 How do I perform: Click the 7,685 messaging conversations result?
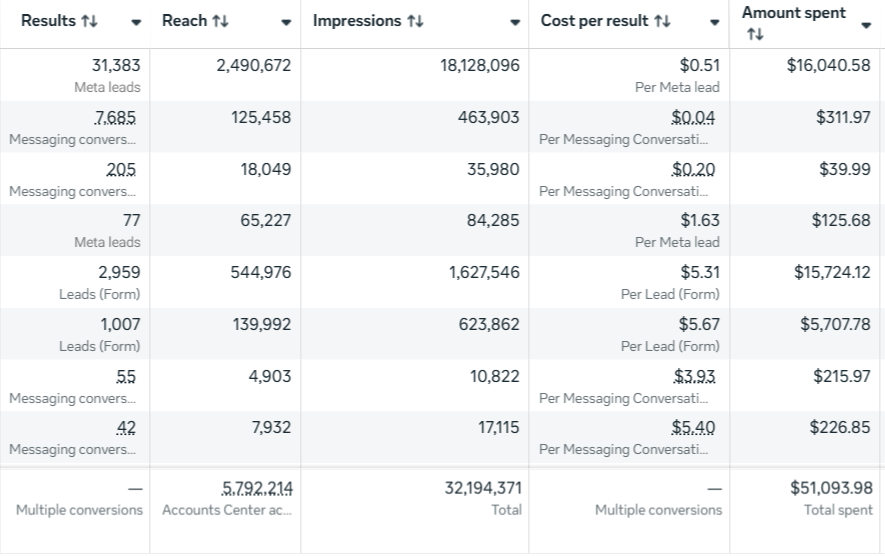(x=121, y=118)
